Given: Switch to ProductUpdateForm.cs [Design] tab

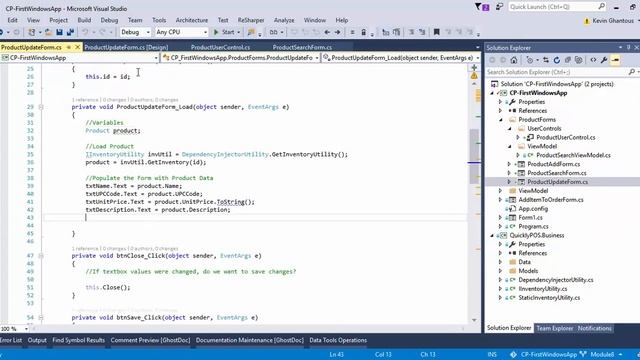Looking at the screenshot, I should click(x=126, y=47).
